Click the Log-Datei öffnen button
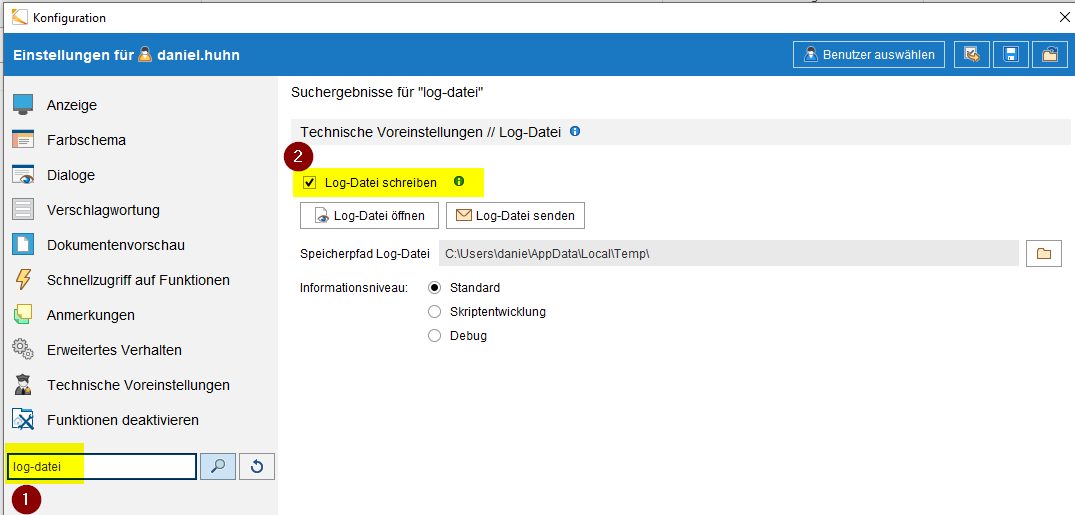Screen dimensions: 1075x515 (370, 215)
